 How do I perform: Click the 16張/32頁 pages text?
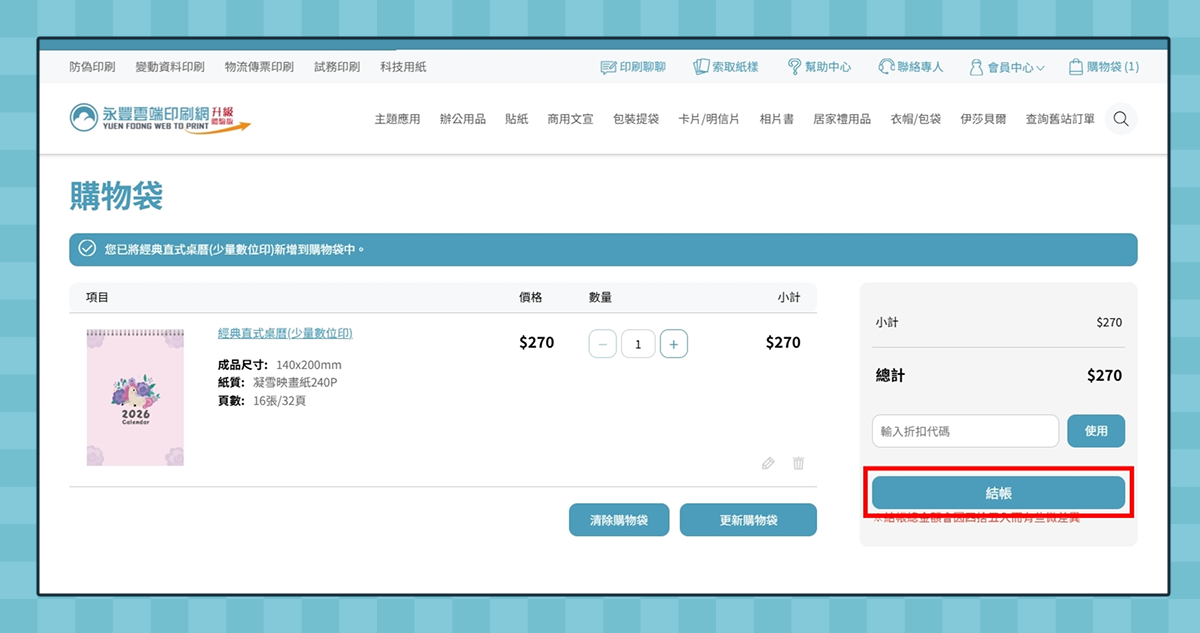[279, 401]
